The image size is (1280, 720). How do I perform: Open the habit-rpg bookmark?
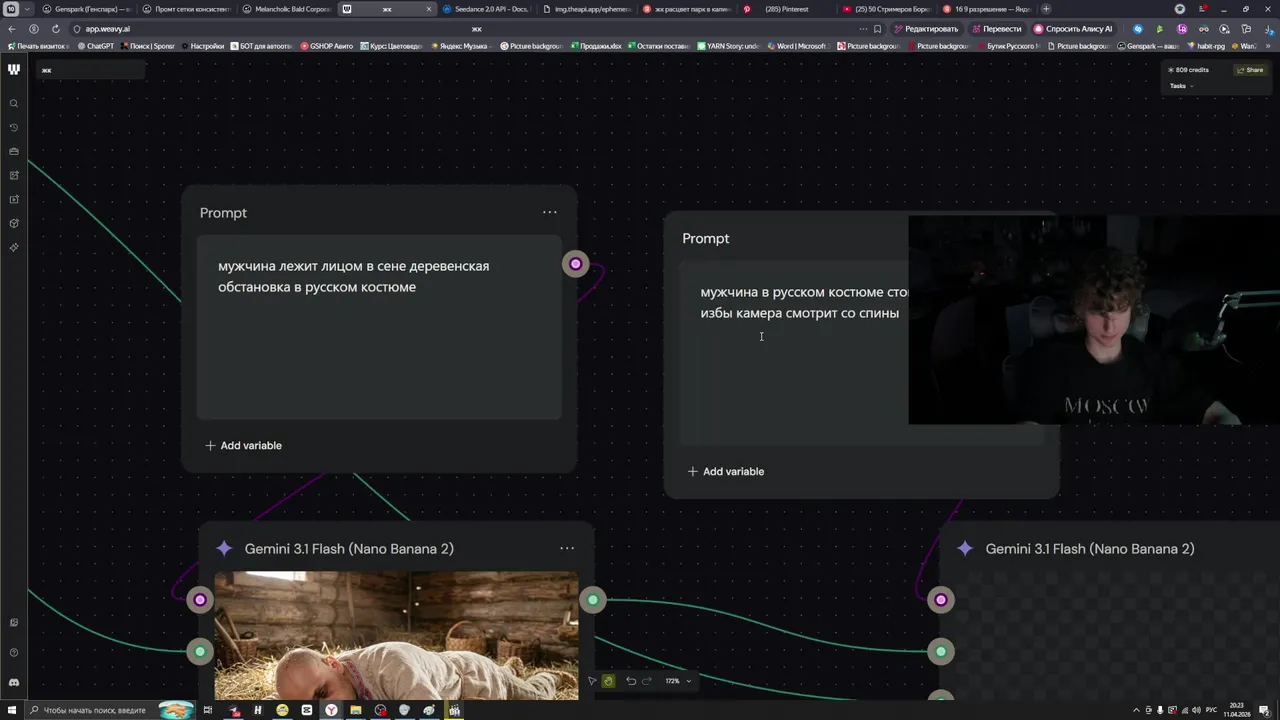[1206, 46]
